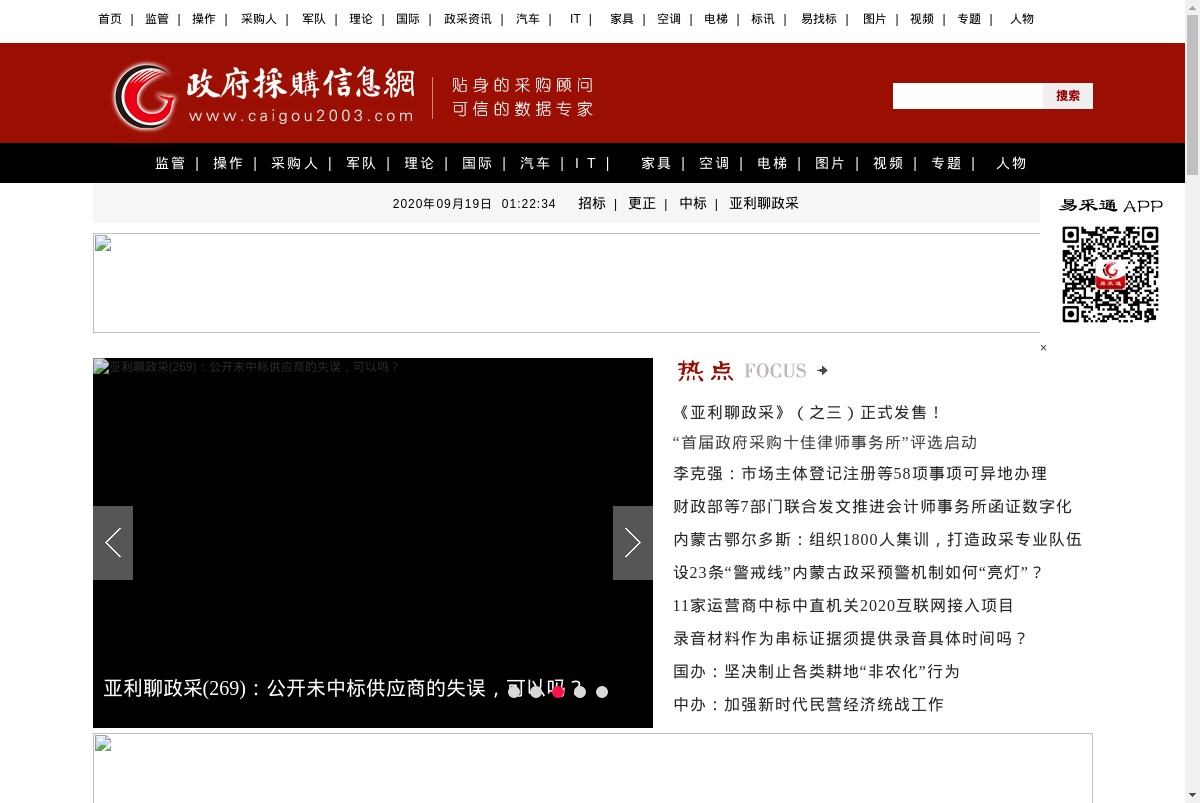Focus the site search input field

pyautogui.click(x=968, y=96)
